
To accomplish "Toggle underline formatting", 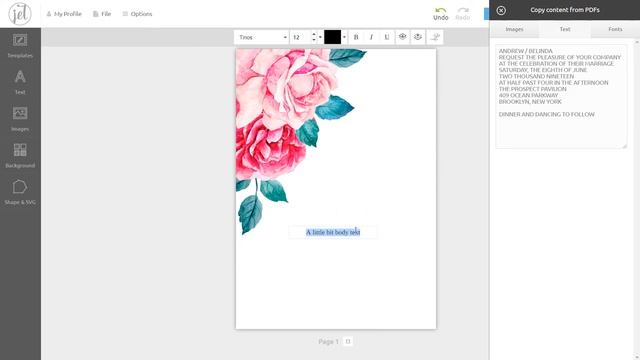I will (387, 37).
